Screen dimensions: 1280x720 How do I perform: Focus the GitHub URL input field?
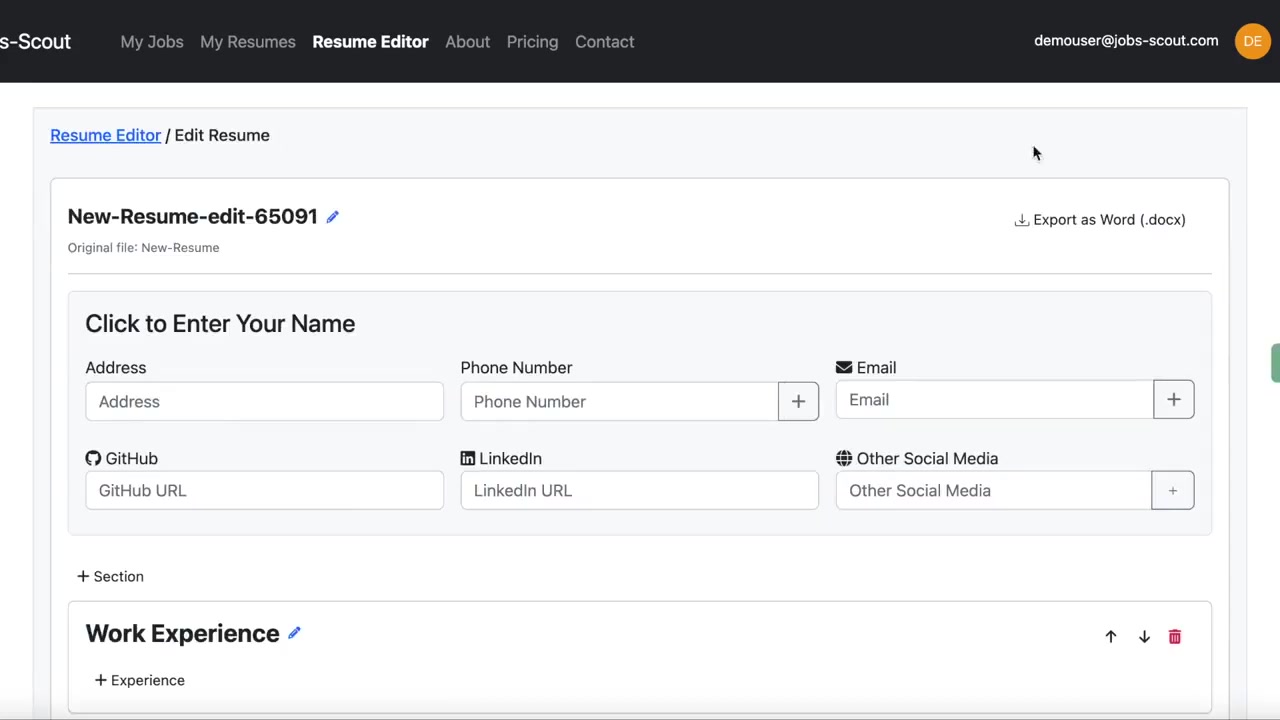coord(264,491)
